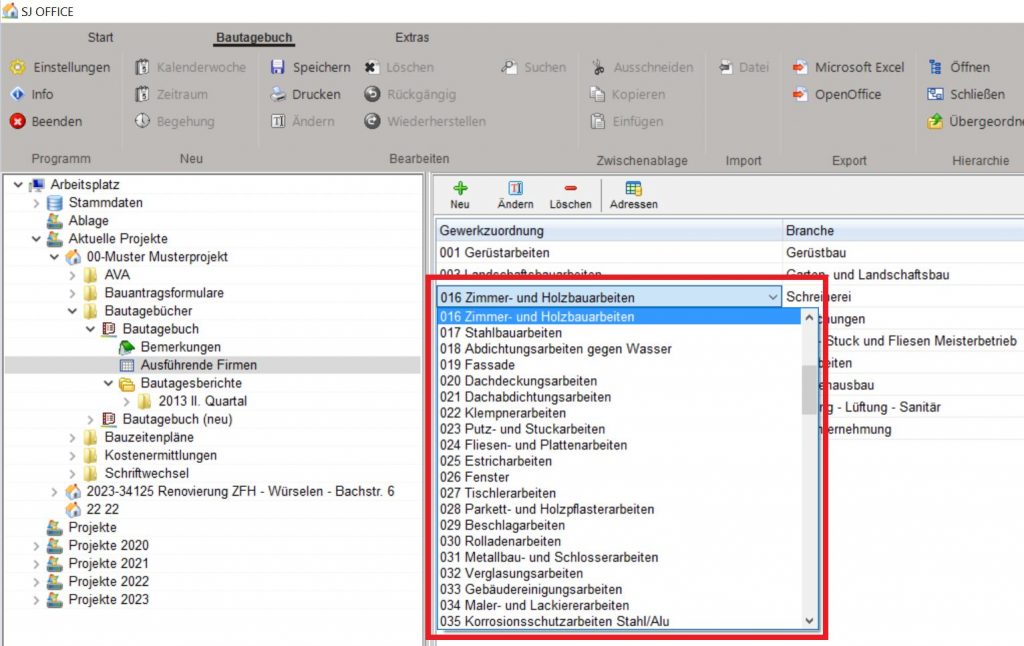Click the Einstellungen gear icon

point(18,67)
